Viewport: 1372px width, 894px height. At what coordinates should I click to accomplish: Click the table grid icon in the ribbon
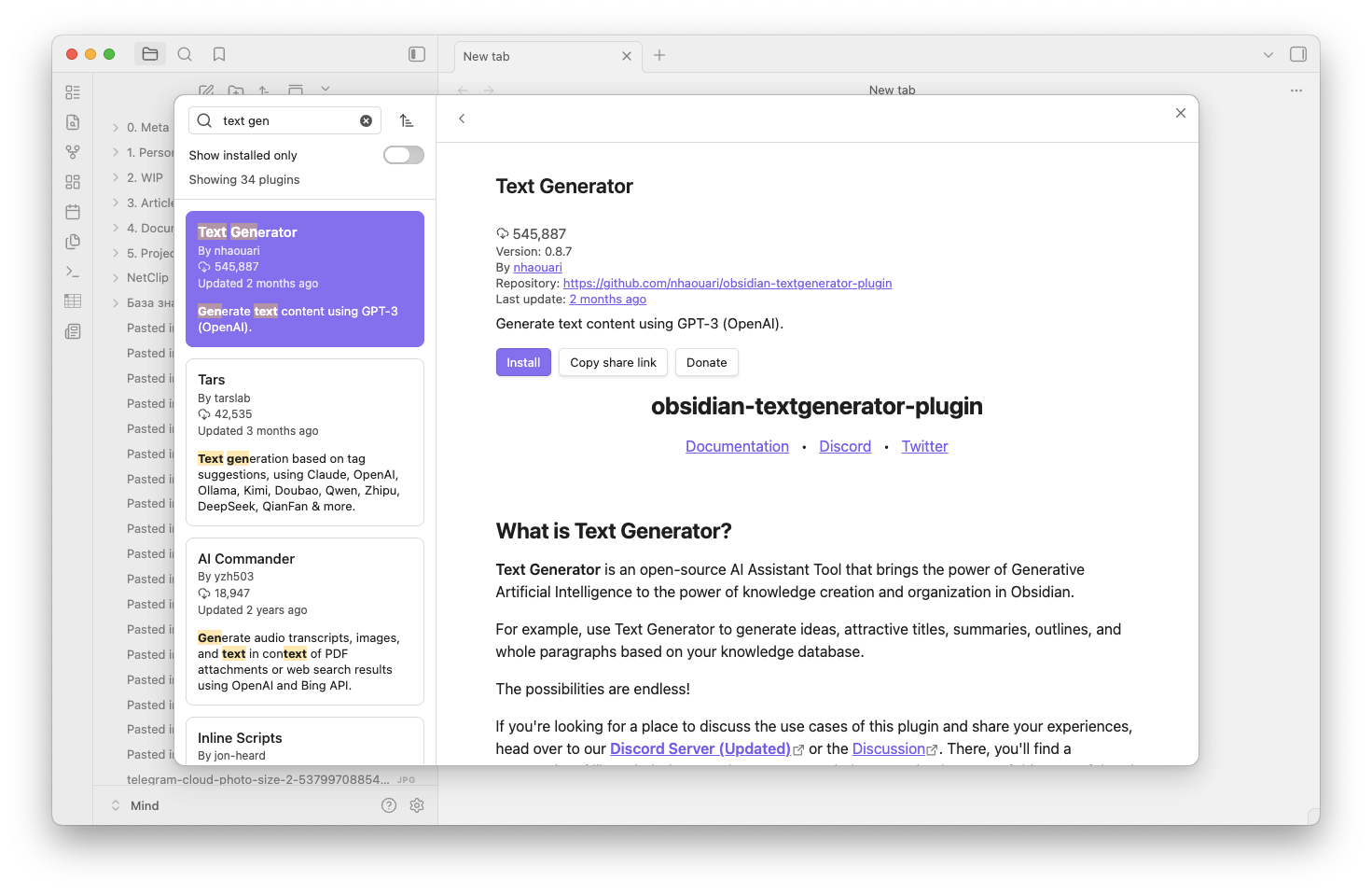(x=73, y=301)
